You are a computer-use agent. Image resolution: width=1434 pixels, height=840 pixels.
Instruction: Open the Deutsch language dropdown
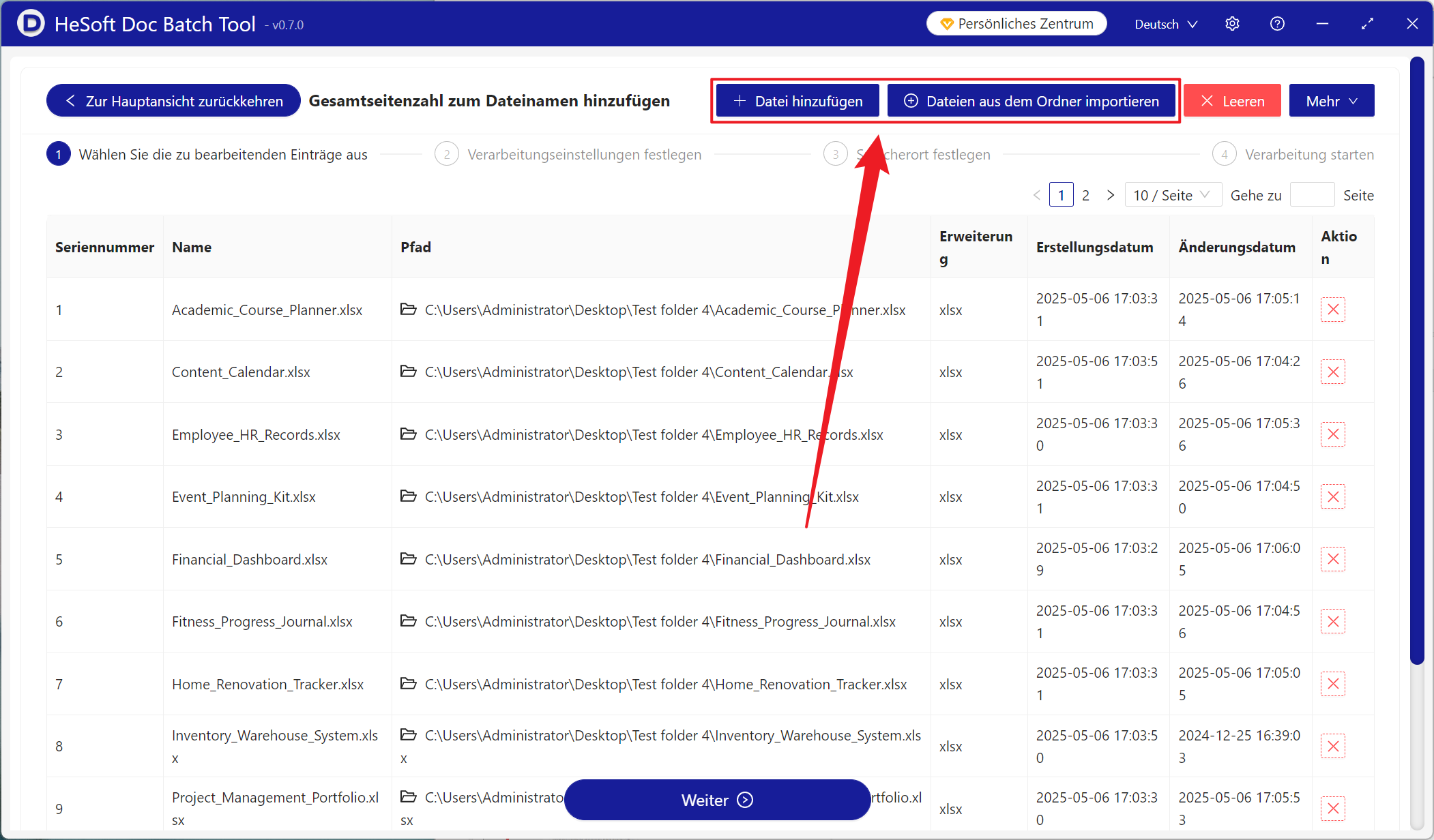point(1166,24)
